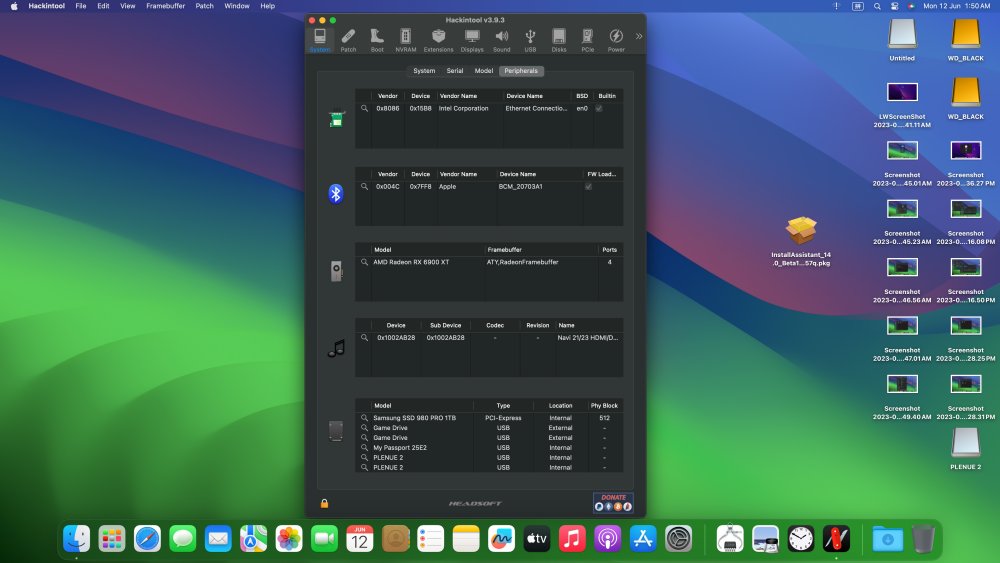Click the ATY,RadeonFramebuffer cell
The height and width of the screenshot is (563, 1000).
(x=522, y=262)
